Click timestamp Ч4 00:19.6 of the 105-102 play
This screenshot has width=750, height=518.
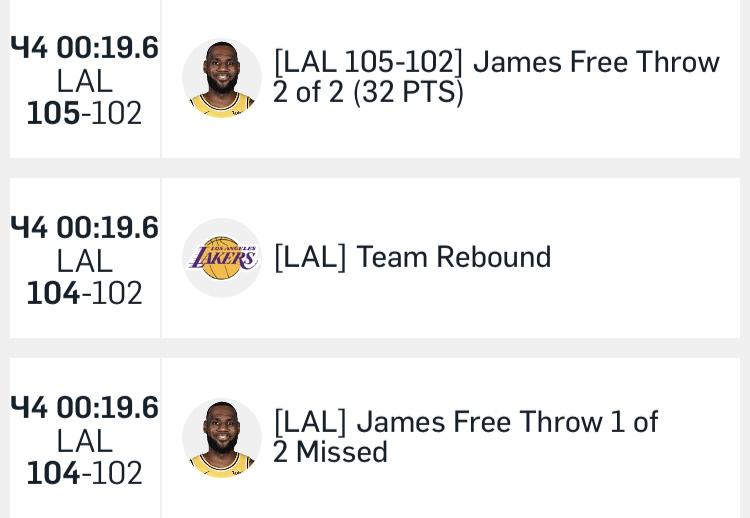pyautogui.click(x=84, y=48)
